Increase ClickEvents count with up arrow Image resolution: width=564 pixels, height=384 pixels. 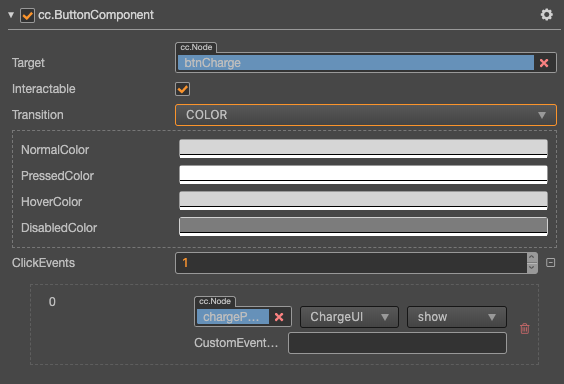532,257
